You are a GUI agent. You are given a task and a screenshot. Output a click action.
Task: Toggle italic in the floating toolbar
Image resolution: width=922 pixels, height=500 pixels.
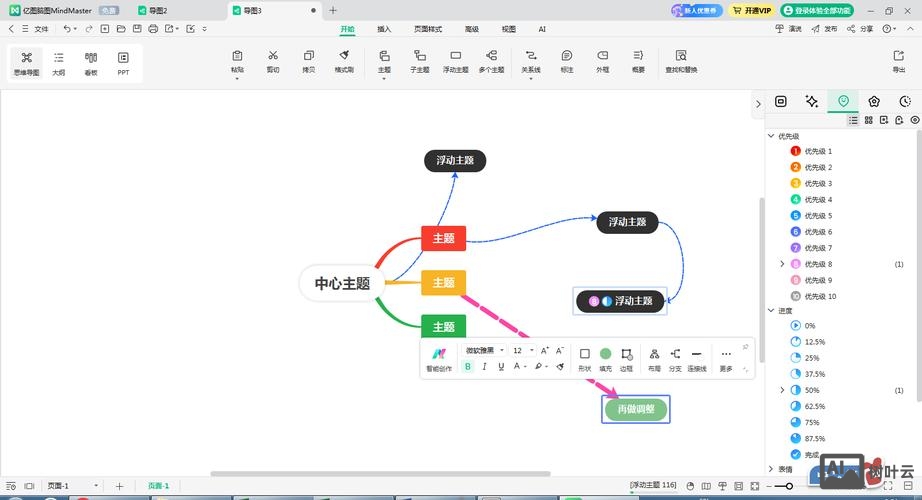tap(485, 367)
